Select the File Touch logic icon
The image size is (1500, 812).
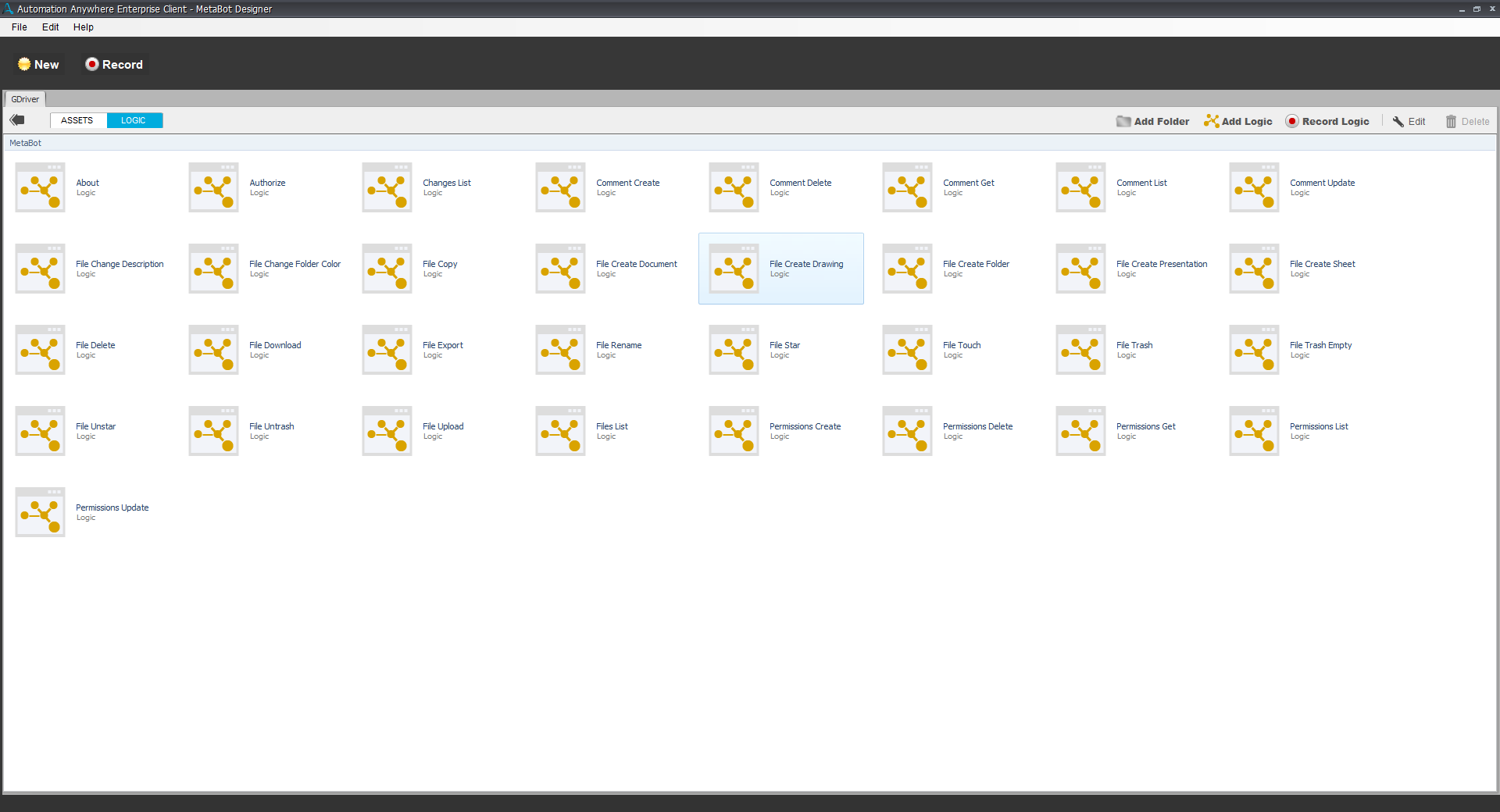coord(907,350)
